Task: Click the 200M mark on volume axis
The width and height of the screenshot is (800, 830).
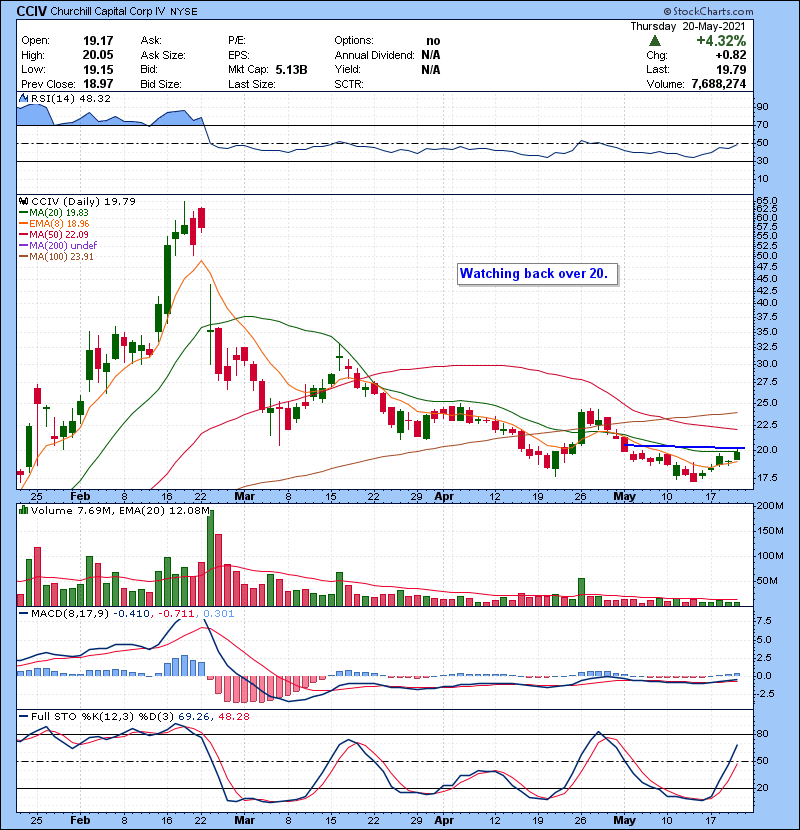Action: 769,506
